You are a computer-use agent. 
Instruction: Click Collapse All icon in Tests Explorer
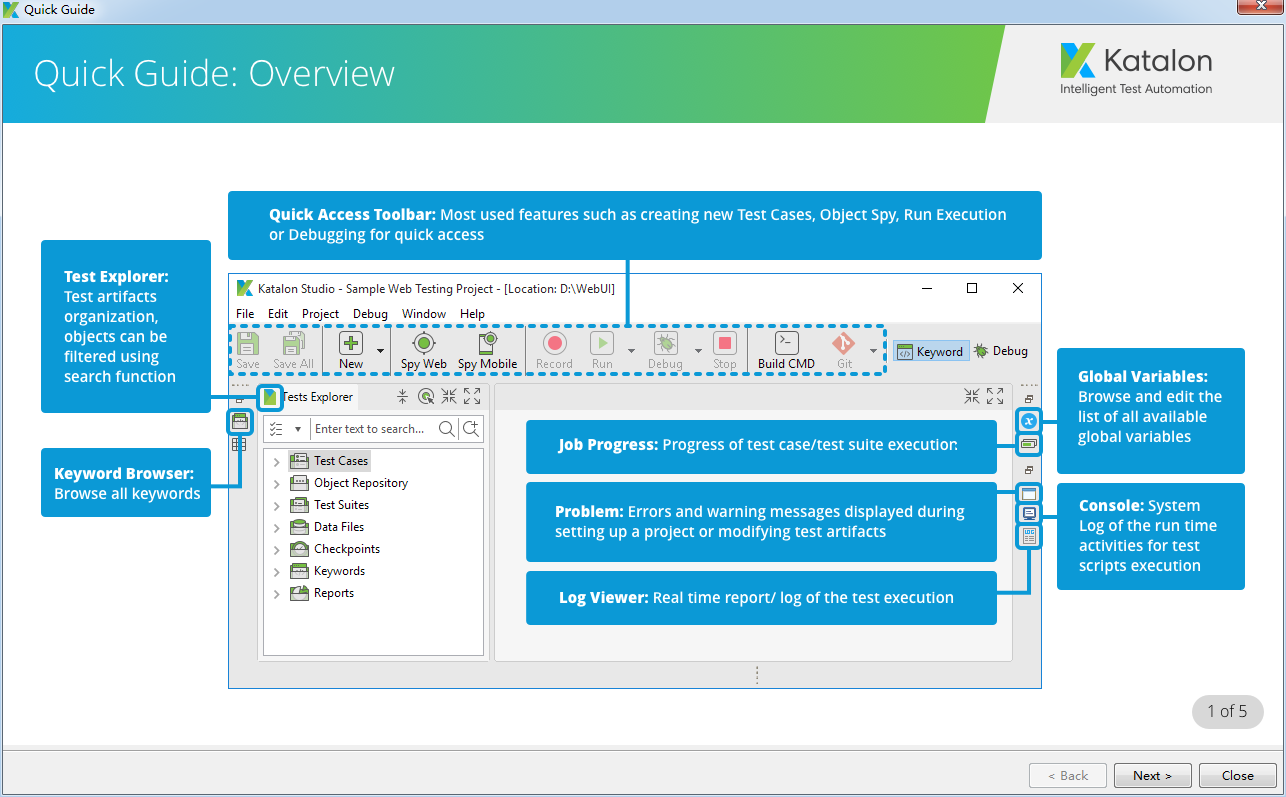pyautogui.click(x=402, y=397)
